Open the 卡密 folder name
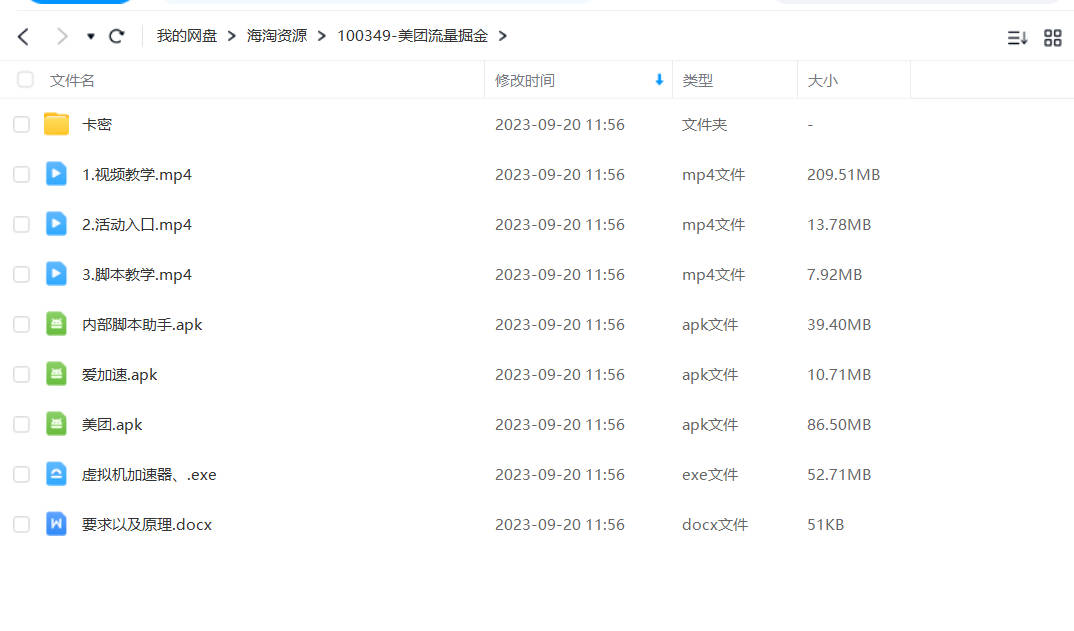The height and width of the screenshot is (631, 1074). click(97, 124)
